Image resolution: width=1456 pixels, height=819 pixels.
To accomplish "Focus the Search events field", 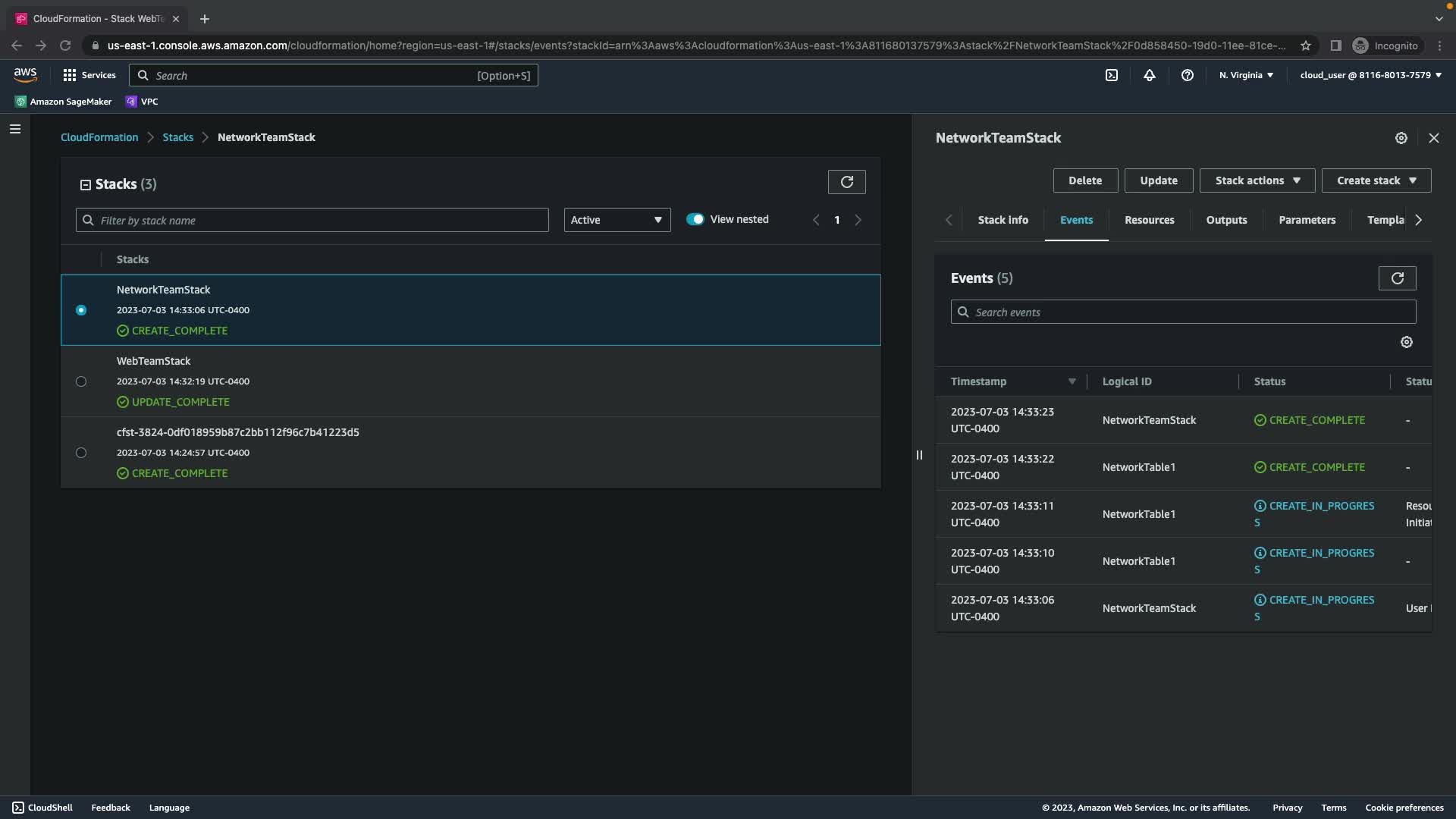I will pos(1183,312).
